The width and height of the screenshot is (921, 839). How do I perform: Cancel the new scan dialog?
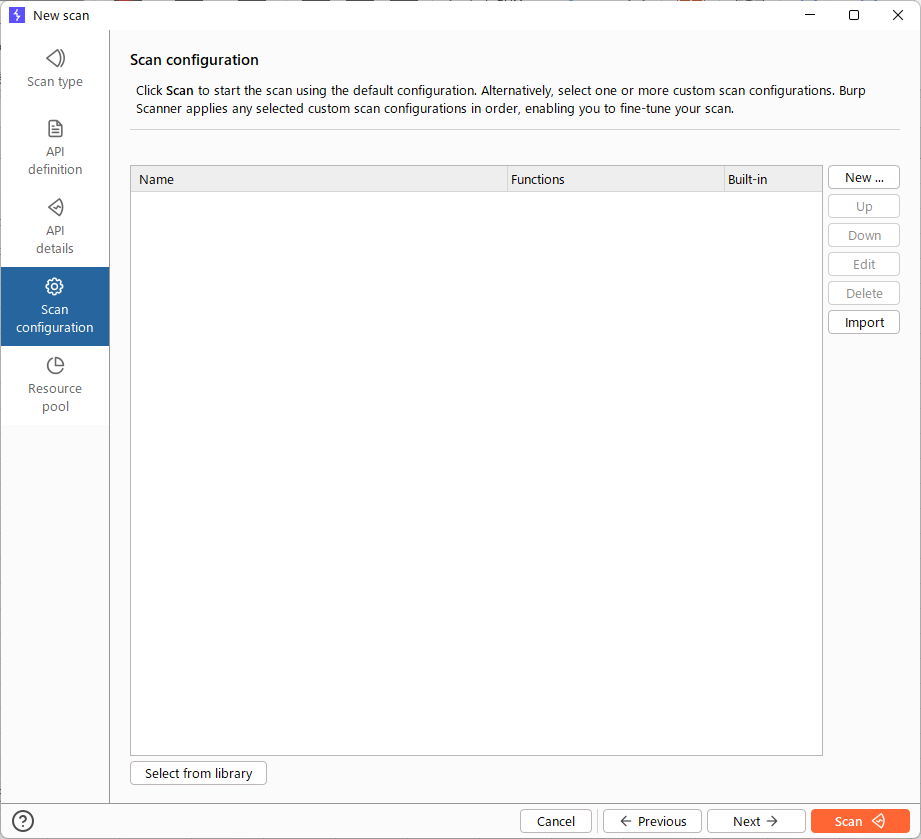click(x=556, y=821)
